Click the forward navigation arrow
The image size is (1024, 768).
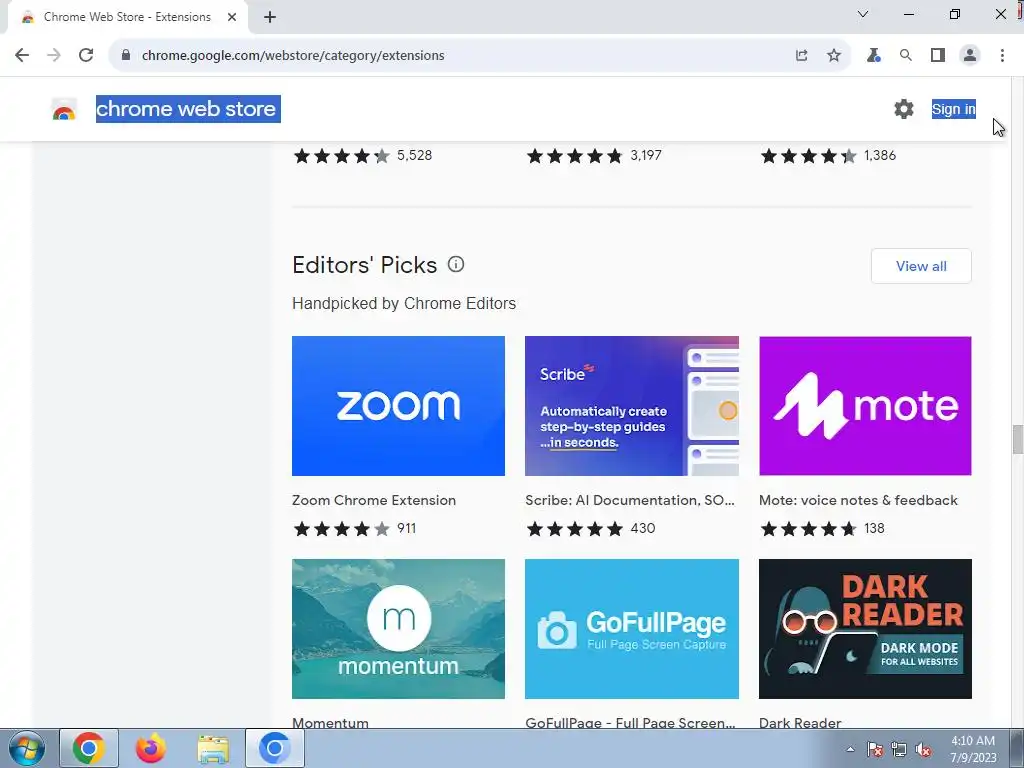(x=54, y=56)
